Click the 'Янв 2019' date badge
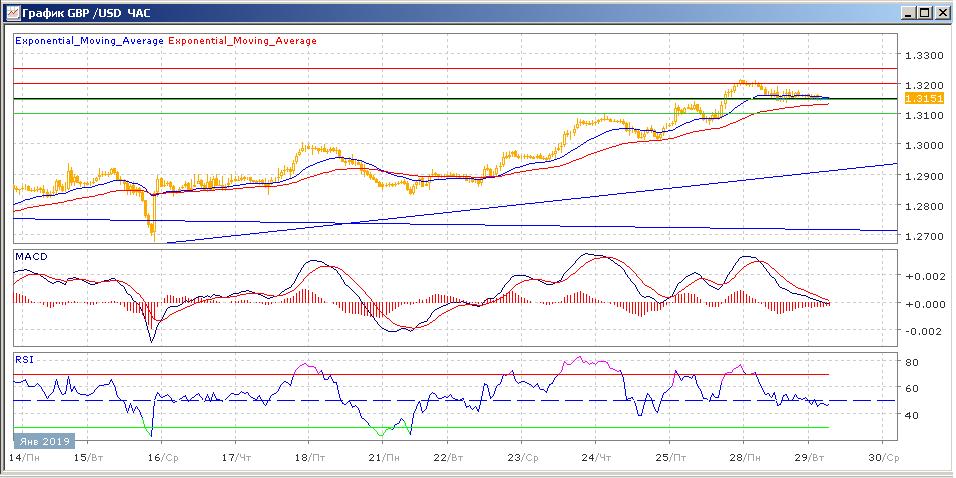 pyautogui.click(x=43, y=440)
